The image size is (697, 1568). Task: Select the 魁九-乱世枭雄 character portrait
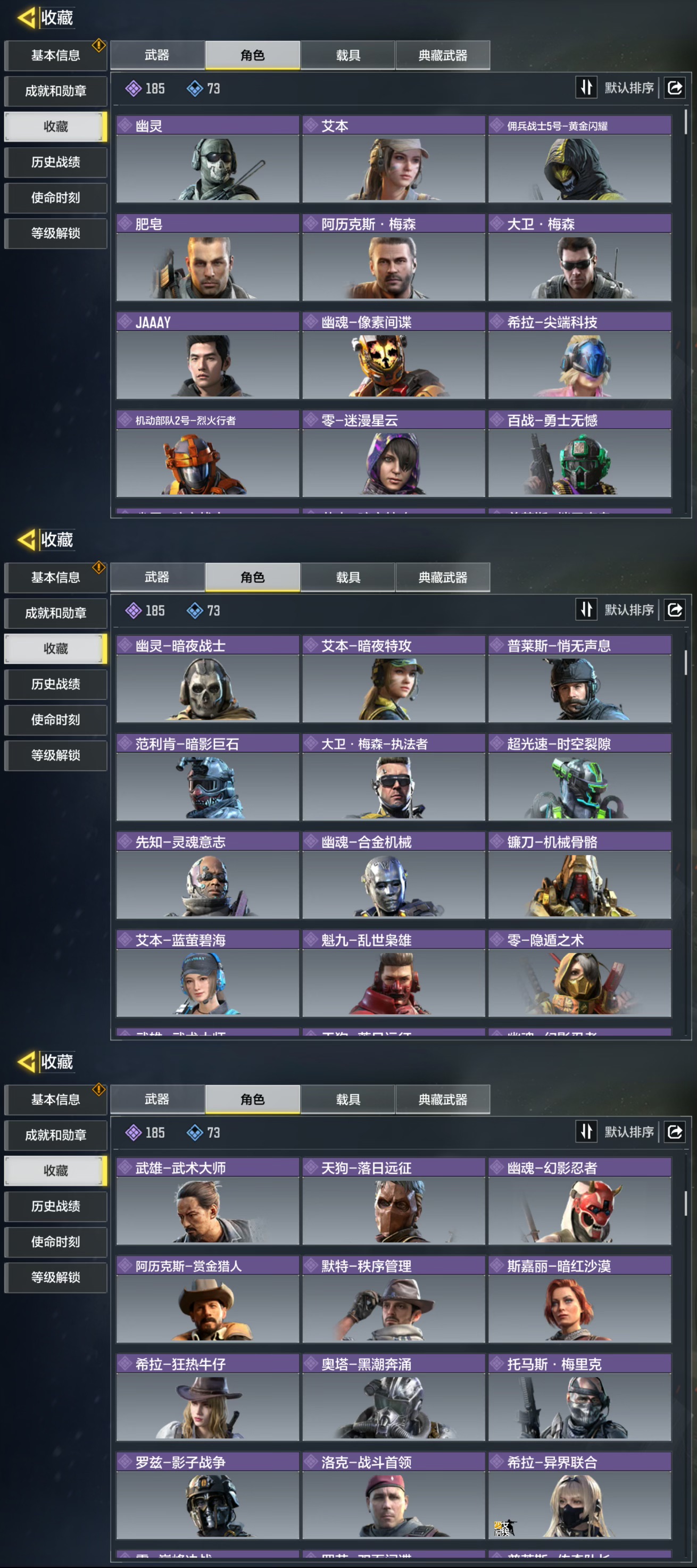tap(393, 982)
